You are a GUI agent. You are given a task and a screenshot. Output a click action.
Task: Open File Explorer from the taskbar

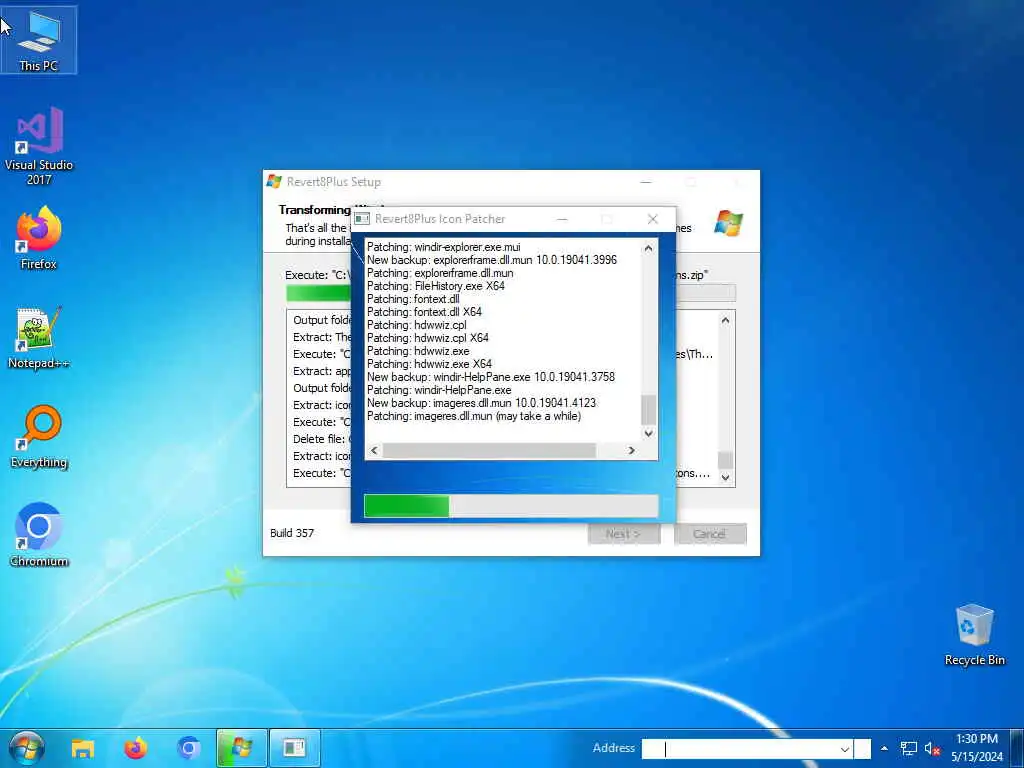click(83, 748)
